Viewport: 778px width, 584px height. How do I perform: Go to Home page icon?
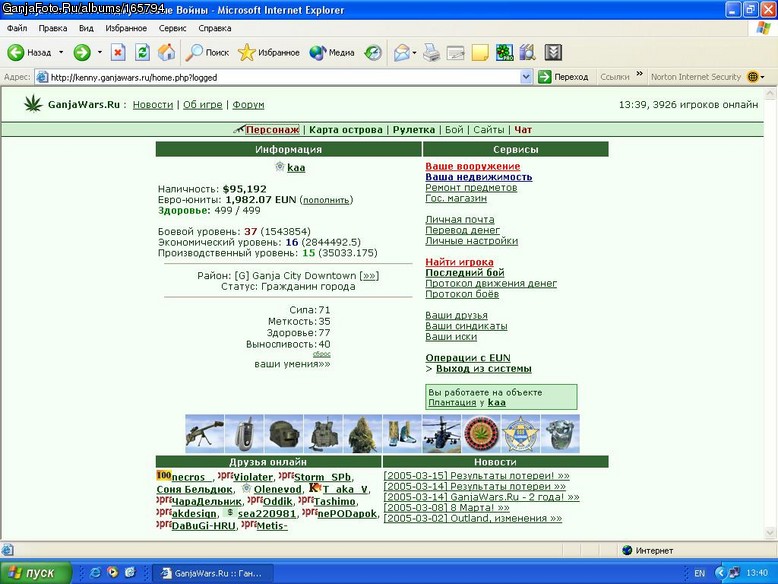tap(167, 53)
